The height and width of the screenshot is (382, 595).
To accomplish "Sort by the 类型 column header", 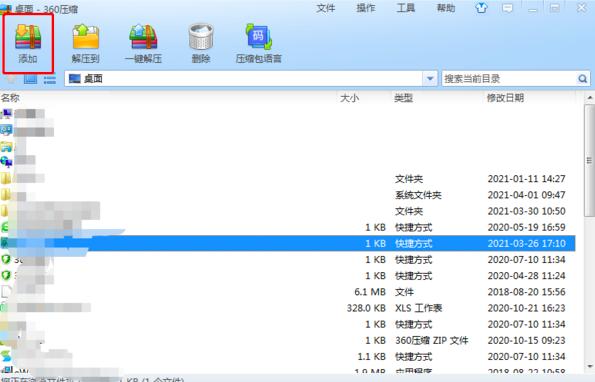I will point(403,98).
